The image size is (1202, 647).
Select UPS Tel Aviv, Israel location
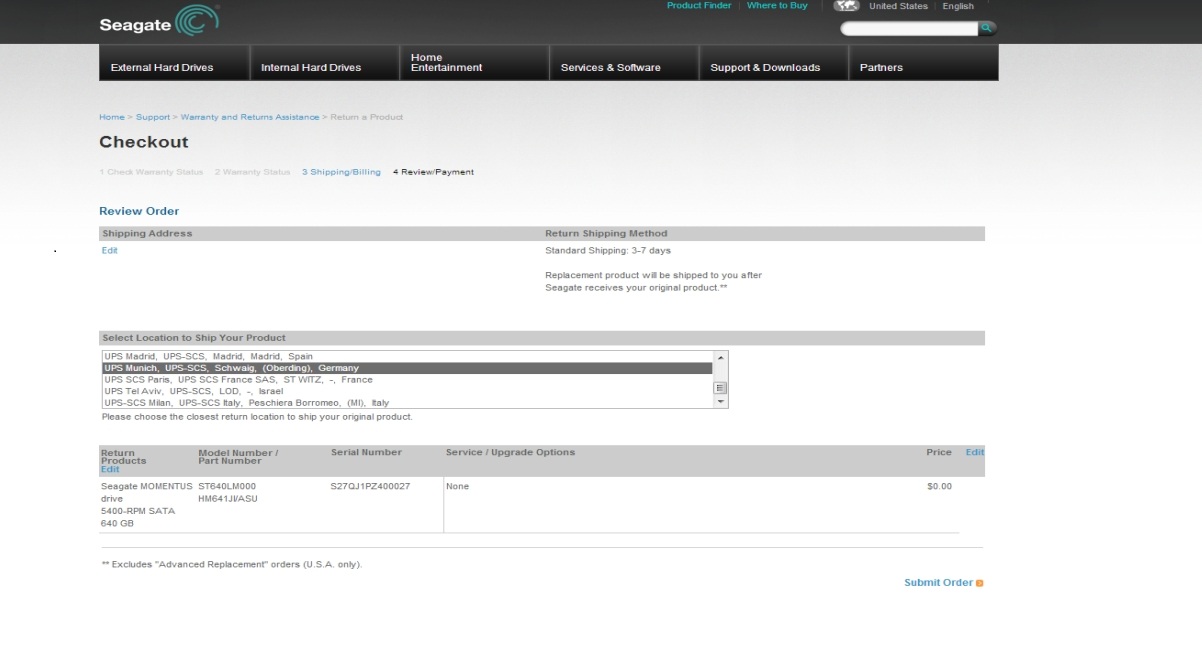pos(407,391)
